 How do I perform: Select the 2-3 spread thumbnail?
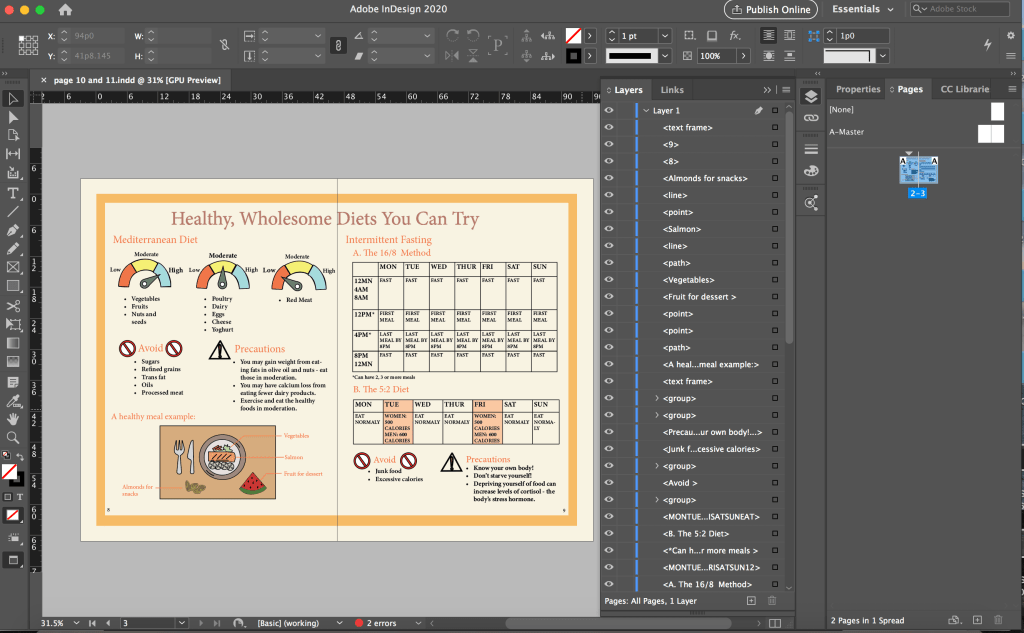click(917, 170)
